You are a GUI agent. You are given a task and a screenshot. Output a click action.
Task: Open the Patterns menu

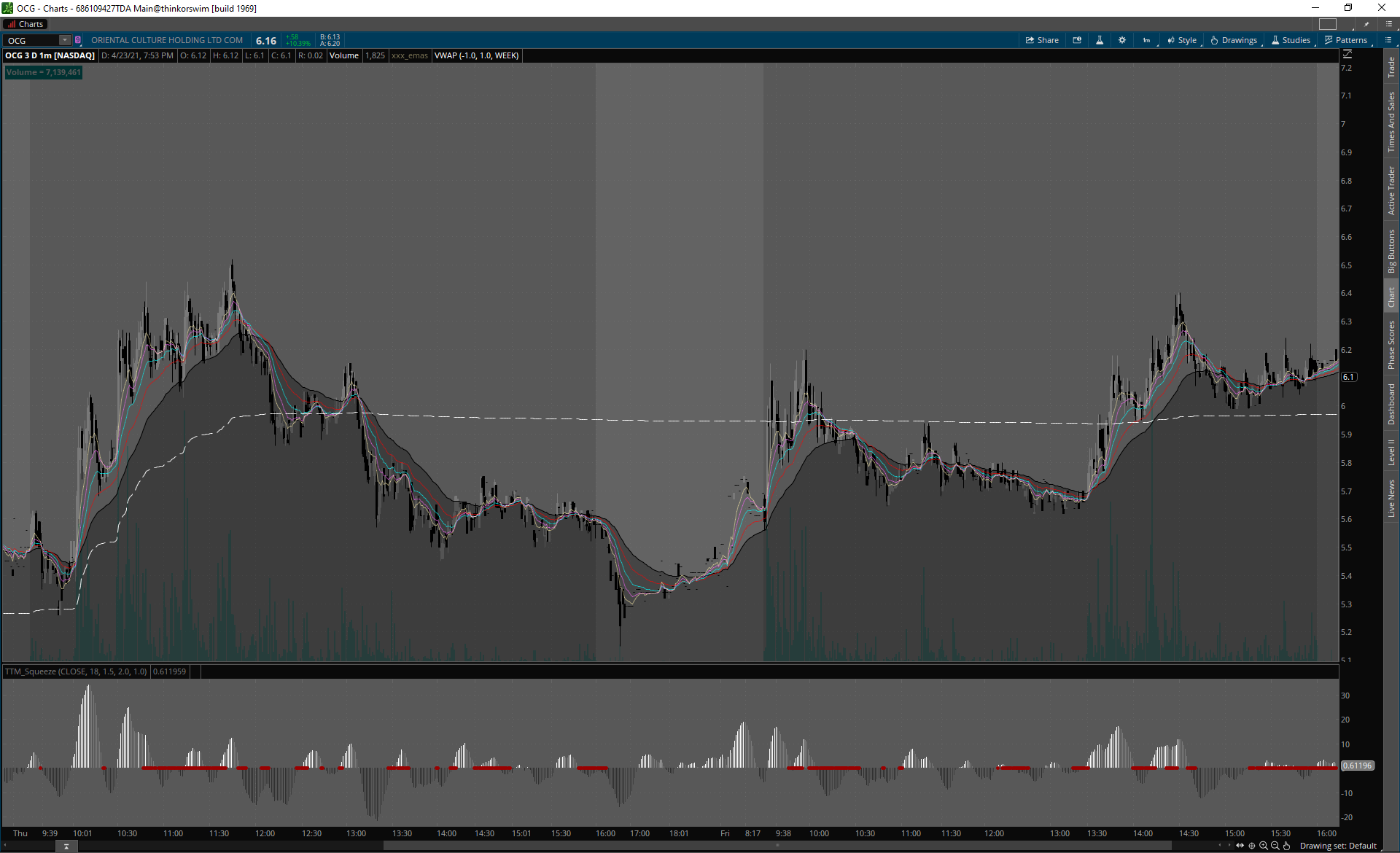[x=1346, y=40]
